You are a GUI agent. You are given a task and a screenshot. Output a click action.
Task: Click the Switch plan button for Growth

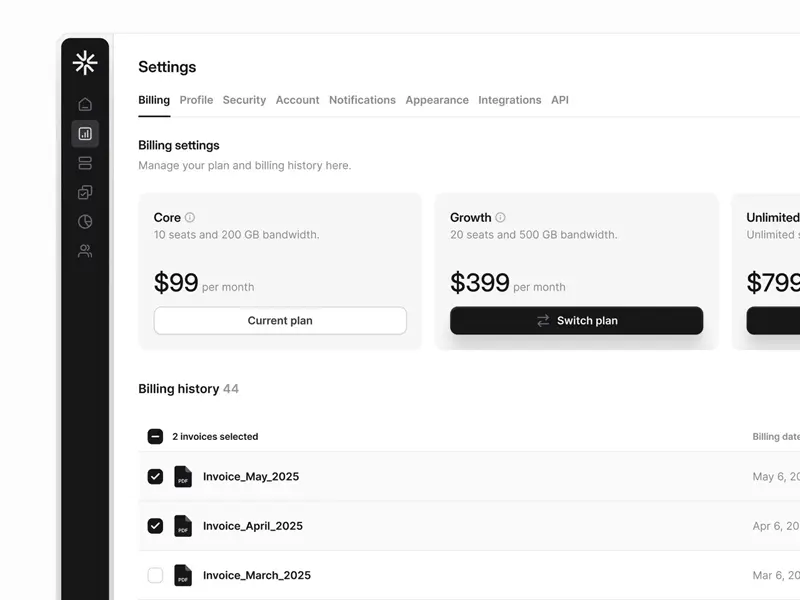578,320
